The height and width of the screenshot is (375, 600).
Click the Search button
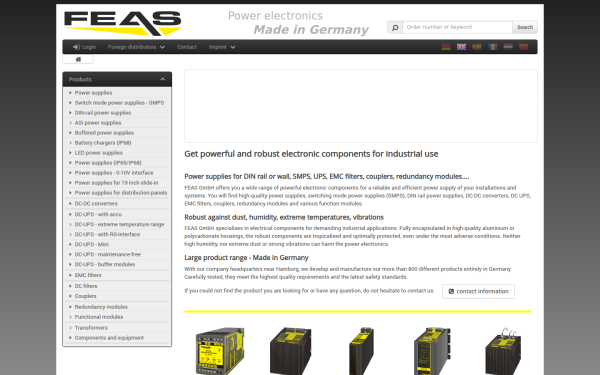pos(525,27)
